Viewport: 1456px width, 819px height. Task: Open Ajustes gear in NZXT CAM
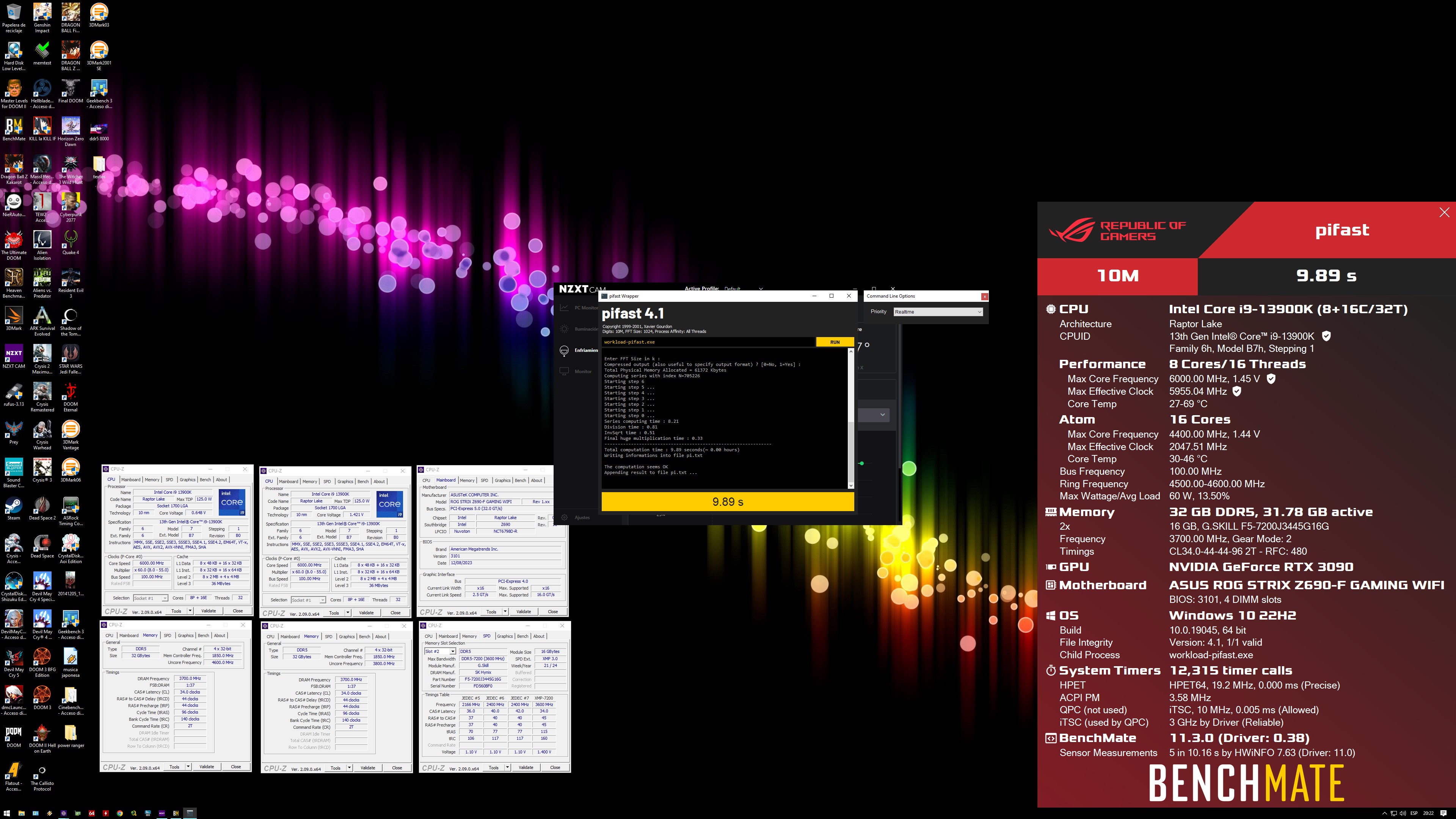click(x=564, y=517)
